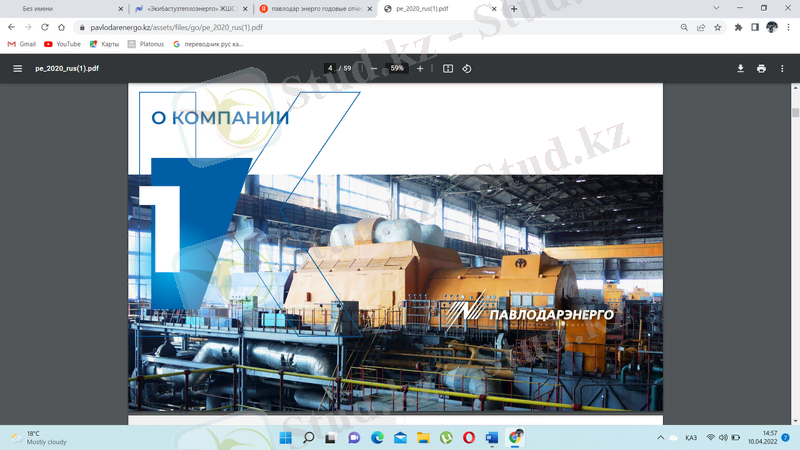800x450 pixels.
Task: Go back in browser history
Action: (11, 27)
